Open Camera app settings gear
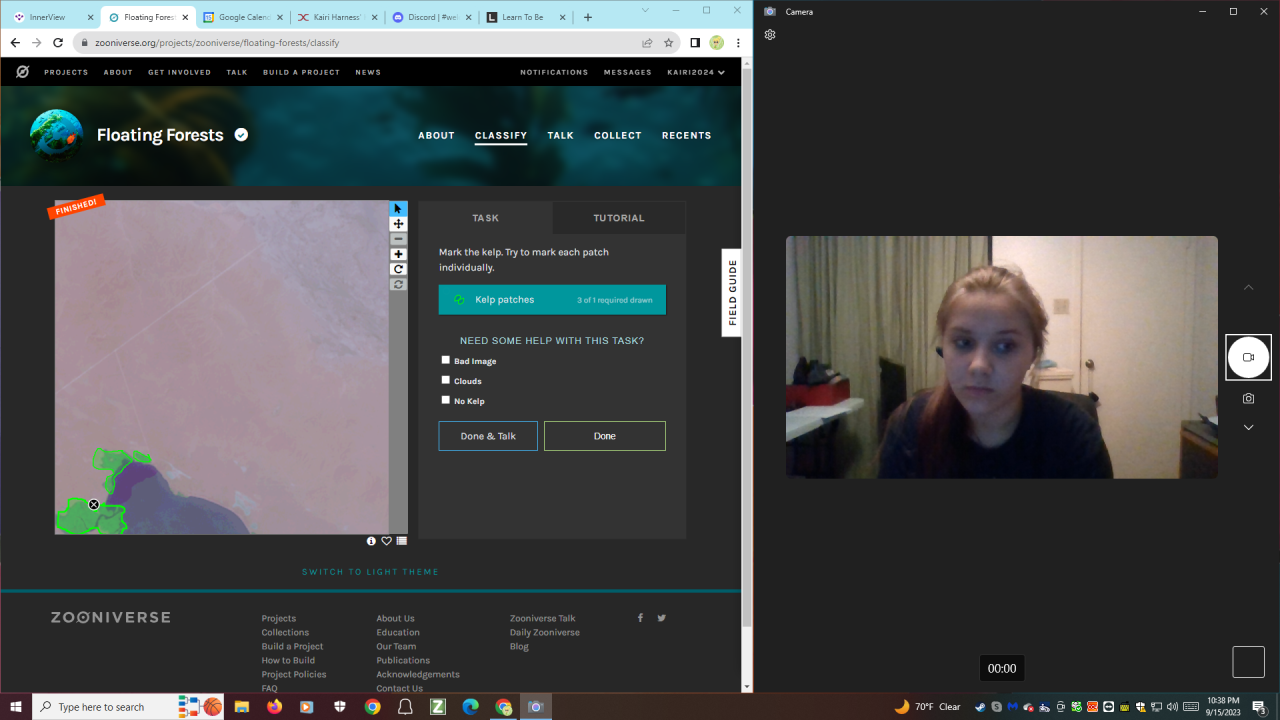The image size is (1280, 720). coord(770,34)
